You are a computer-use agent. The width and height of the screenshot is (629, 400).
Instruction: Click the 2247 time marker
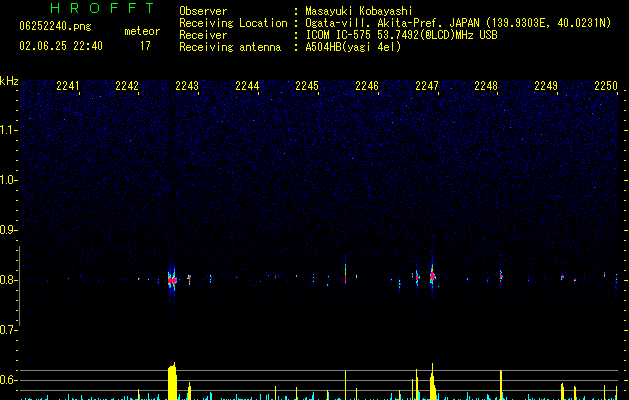coord(427,86)
